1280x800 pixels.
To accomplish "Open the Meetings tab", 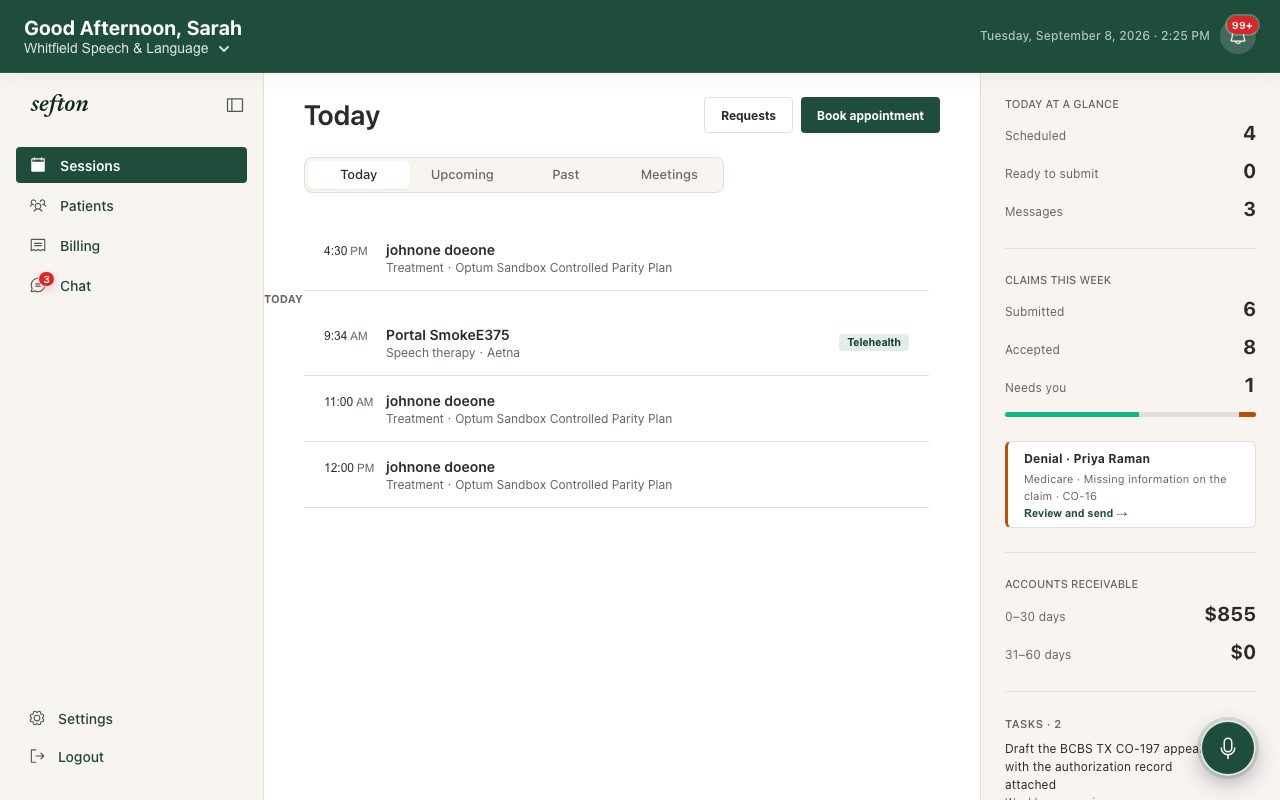I will (x=669, y=174).
